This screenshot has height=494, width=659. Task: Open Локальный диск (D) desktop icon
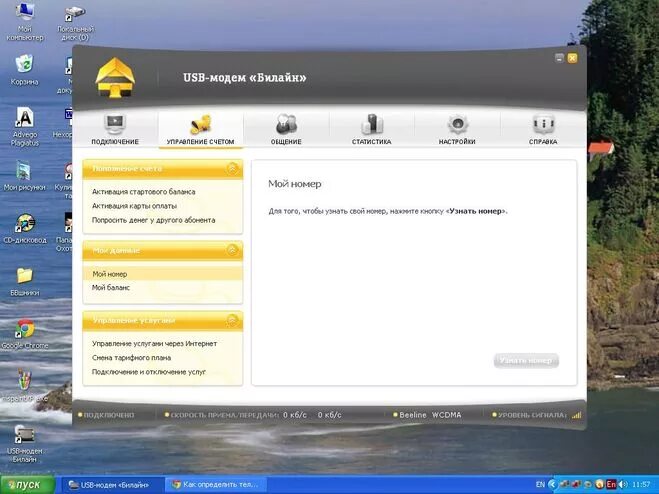click(76, 23)
